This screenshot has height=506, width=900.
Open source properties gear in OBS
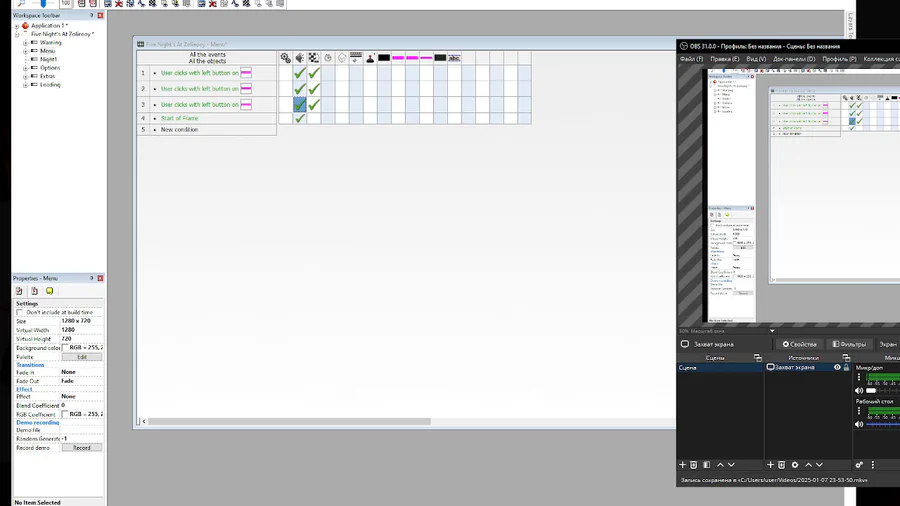point(795,465)
